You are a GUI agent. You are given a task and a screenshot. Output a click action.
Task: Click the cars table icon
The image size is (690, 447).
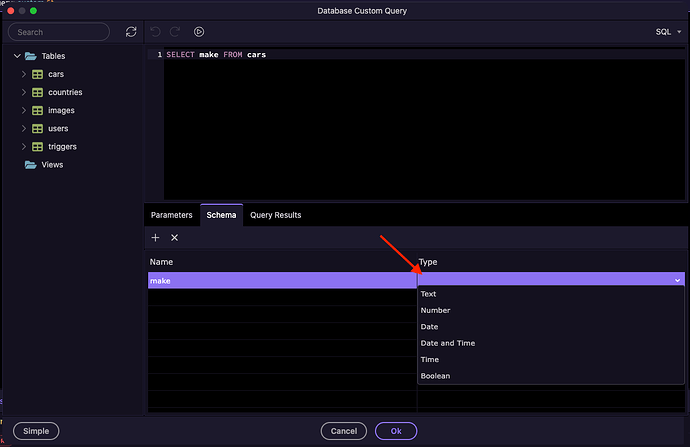pos(37,74)
